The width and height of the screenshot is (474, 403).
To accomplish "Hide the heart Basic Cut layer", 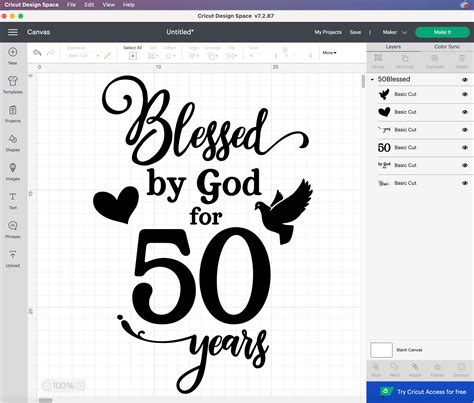I will point(465,112).
